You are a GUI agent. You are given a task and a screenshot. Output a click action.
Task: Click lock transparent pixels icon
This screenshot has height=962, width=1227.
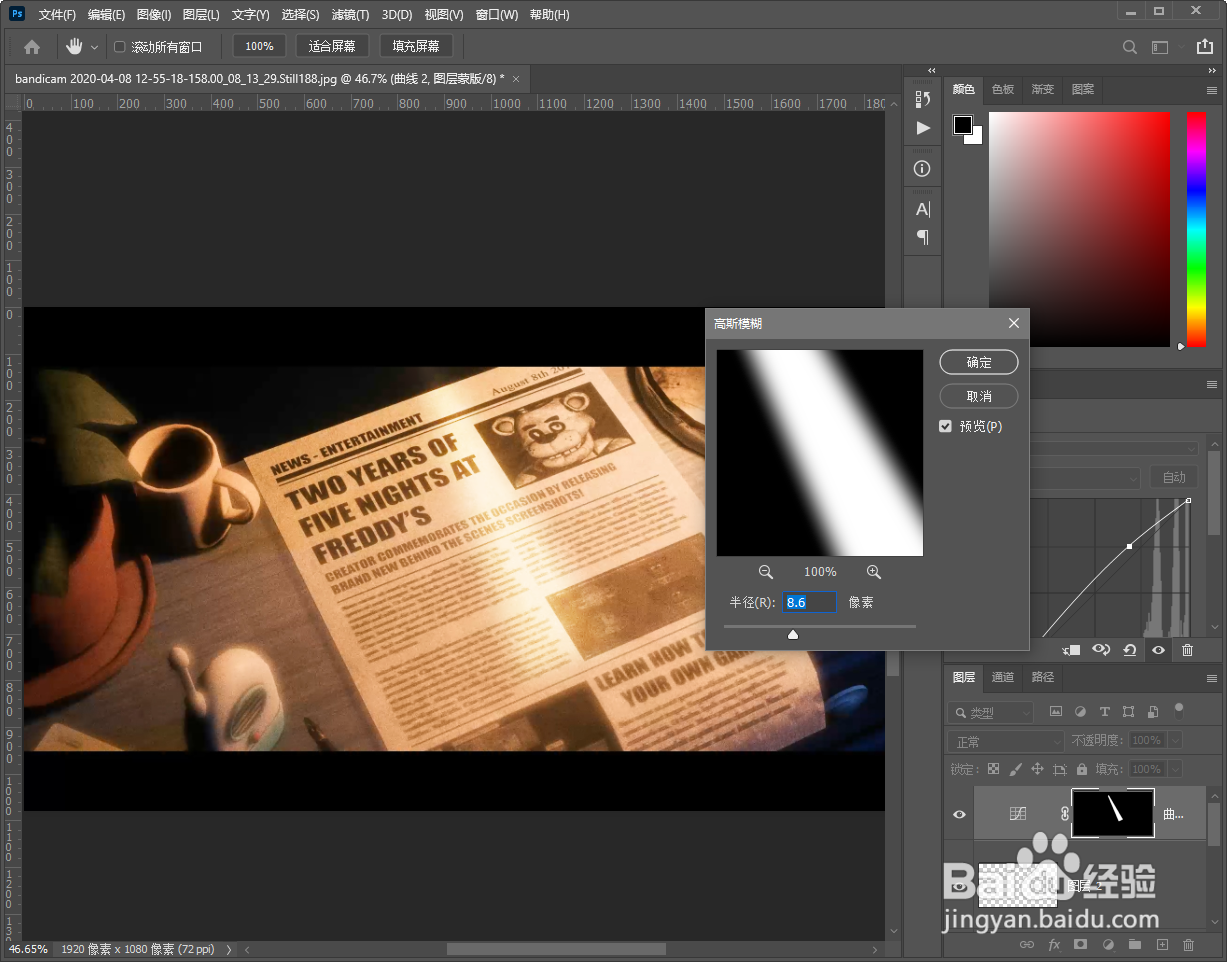(993, 769)
